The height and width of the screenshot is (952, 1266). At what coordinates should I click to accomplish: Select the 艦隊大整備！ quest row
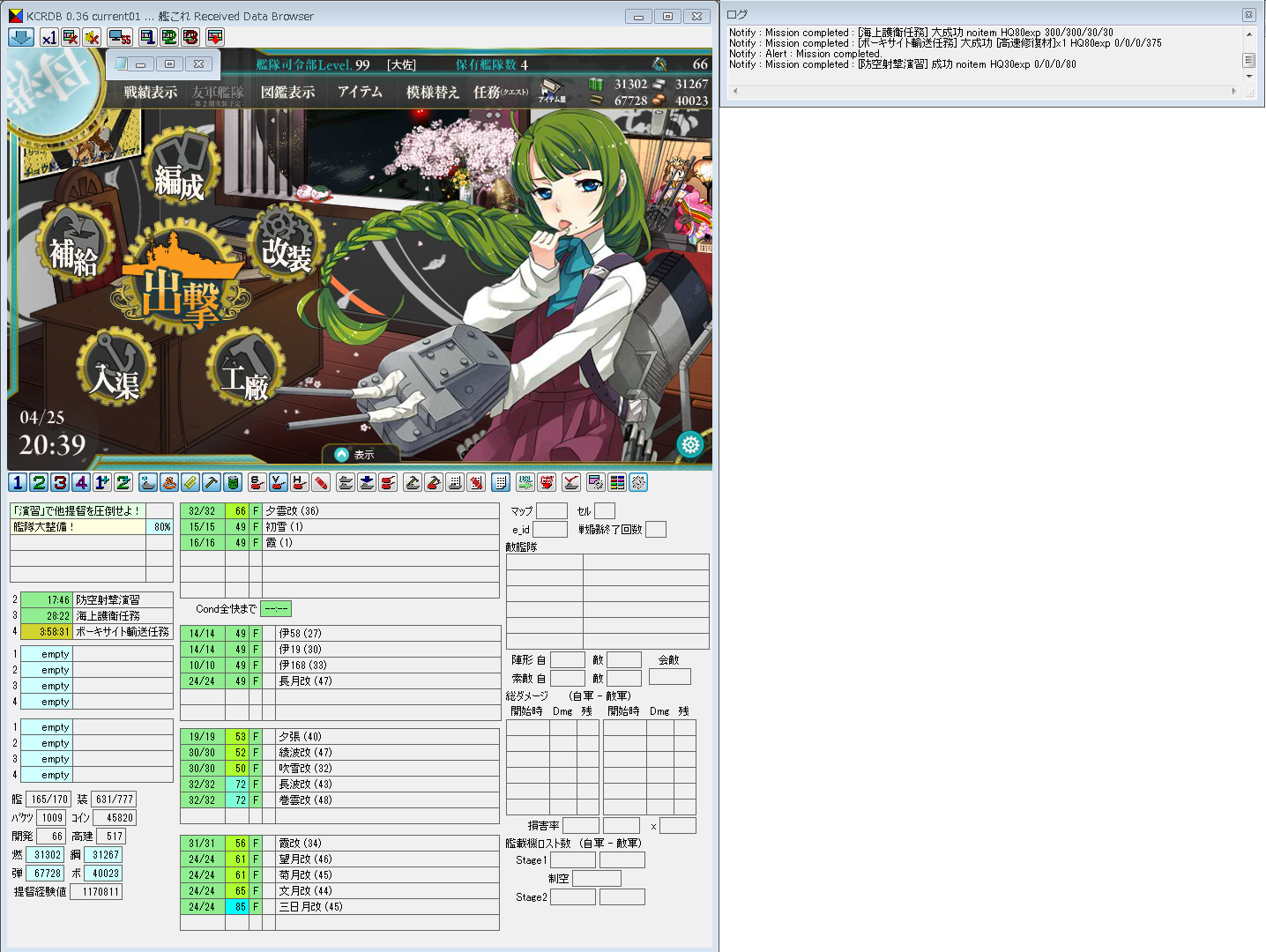92,527
